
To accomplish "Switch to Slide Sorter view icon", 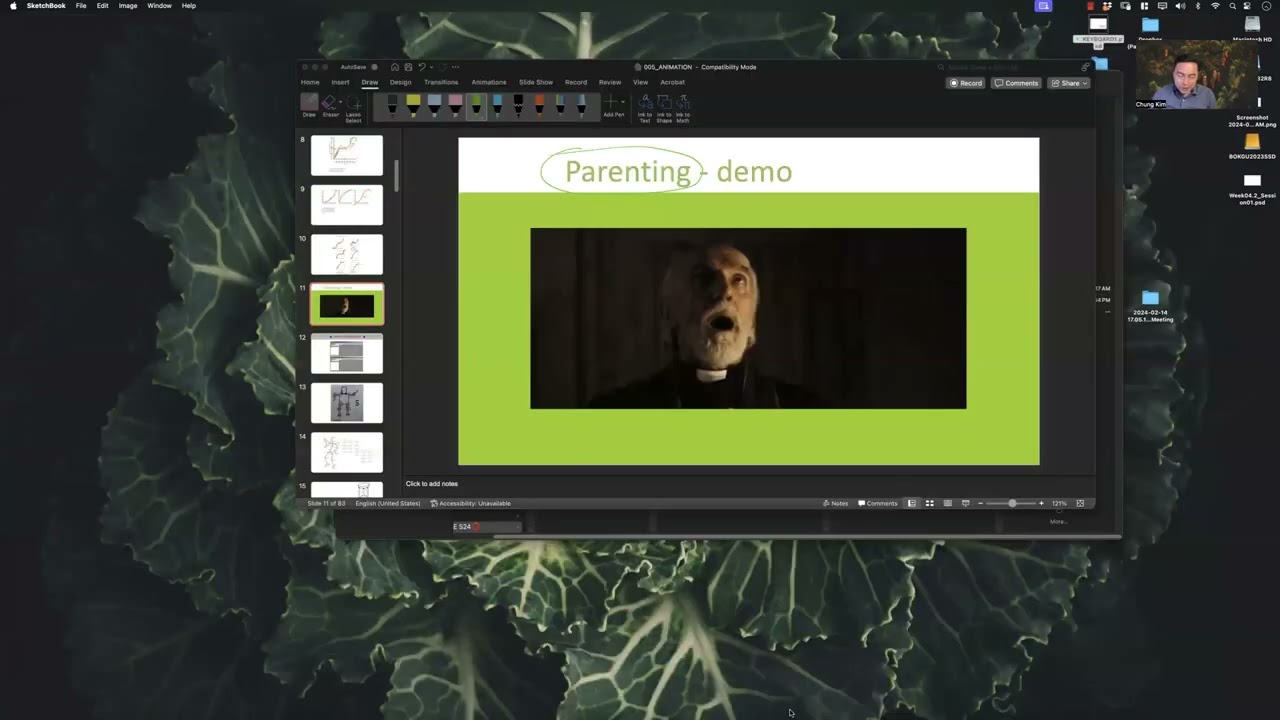I will (x=929, y=503).
